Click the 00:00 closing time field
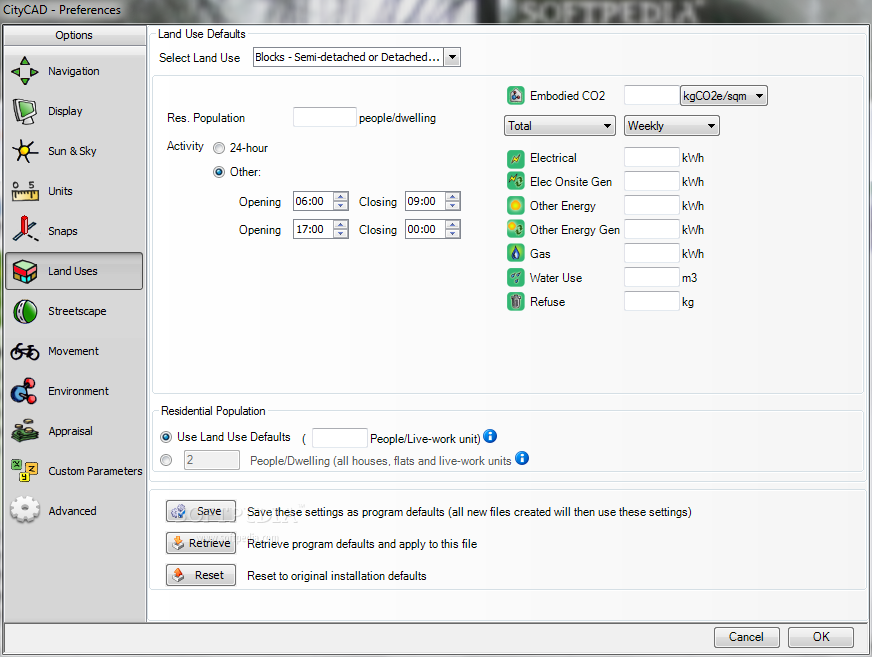872x657 pixels. (425, 229)
